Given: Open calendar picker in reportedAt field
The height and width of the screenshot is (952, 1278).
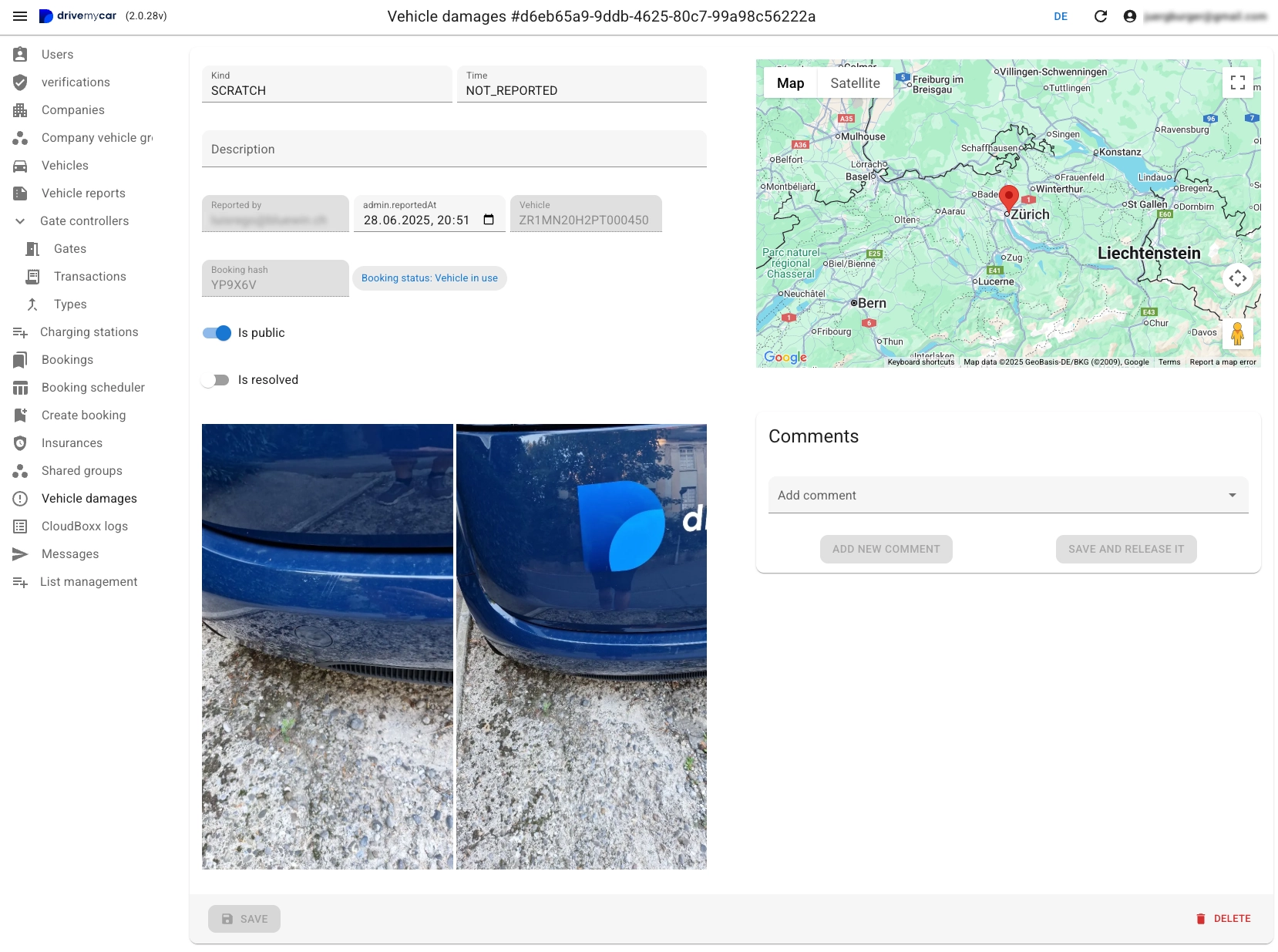Looking at the screenshot, I should tap(489, 220).
